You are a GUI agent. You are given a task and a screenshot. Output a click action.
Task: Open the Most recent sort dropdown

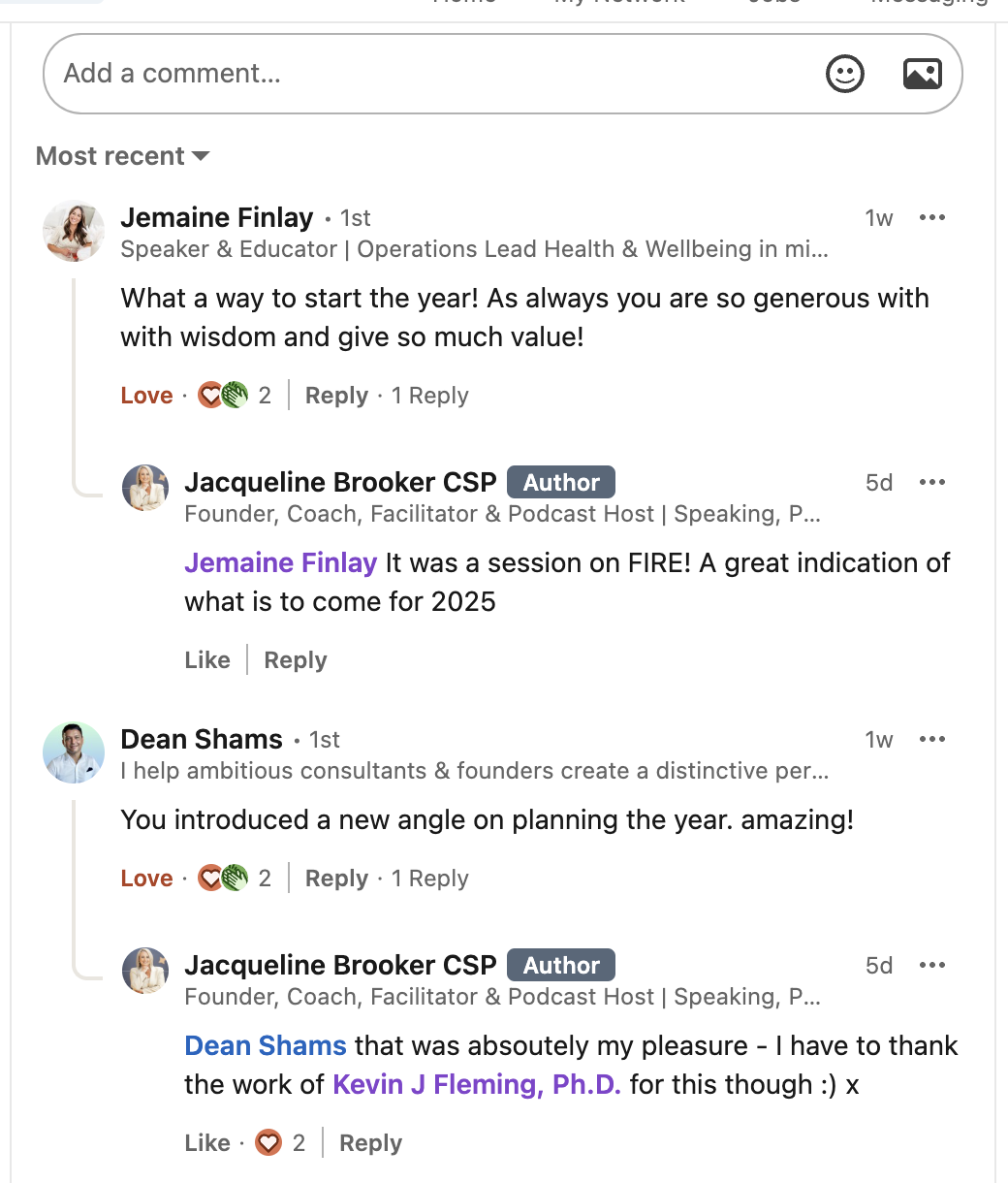[123, 156]
